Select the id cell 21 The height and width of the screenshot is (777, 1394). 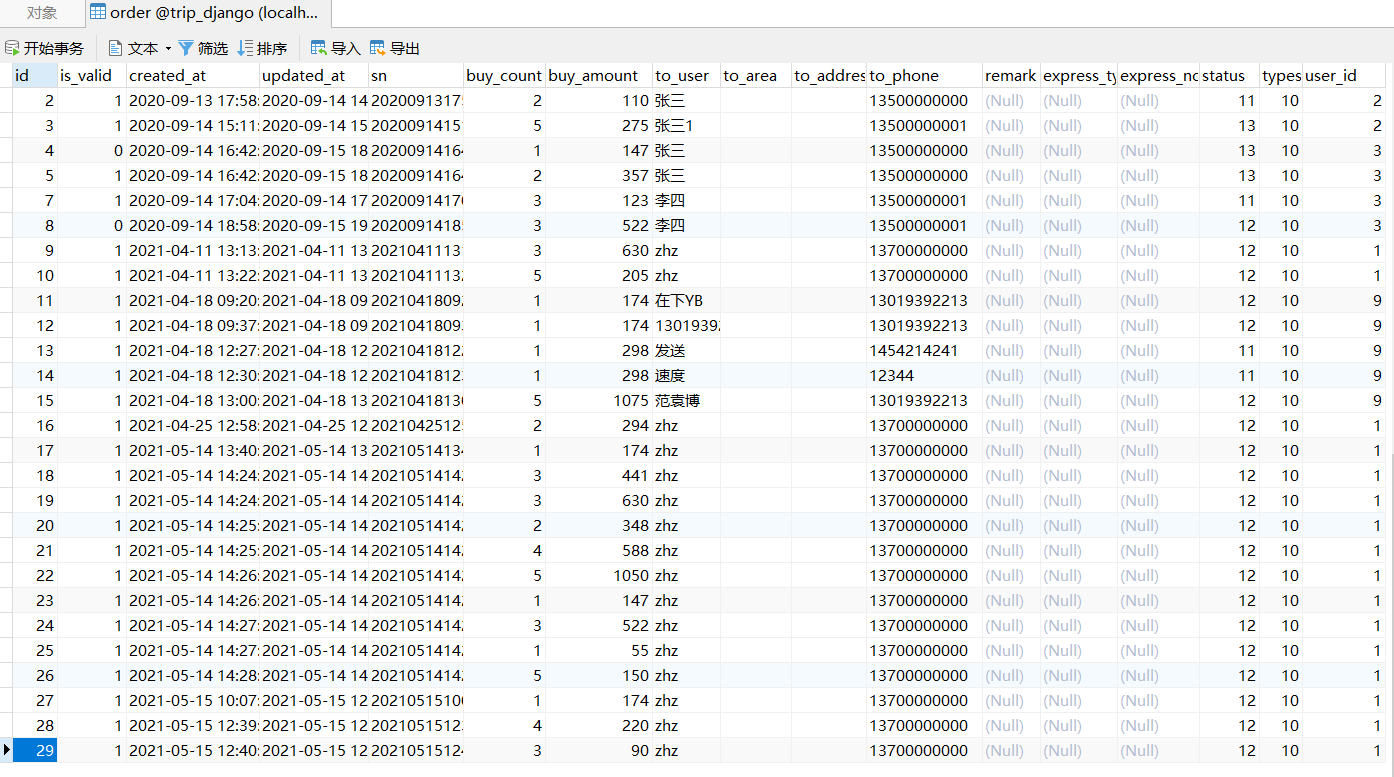pyautogui.click(x=35, y=550)
